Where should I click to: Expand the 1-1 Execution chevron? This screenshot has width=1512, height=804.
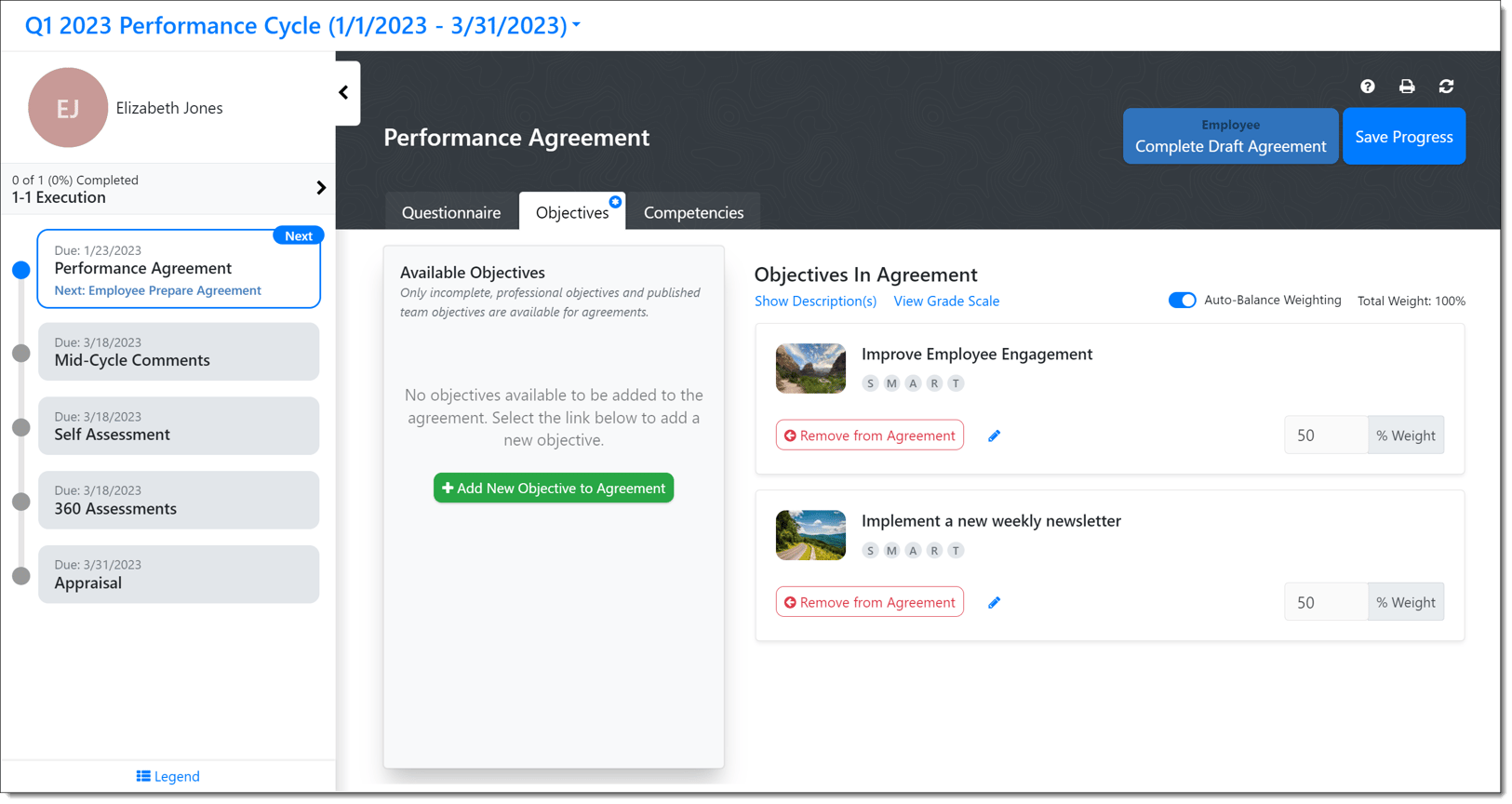pos(321,188)
